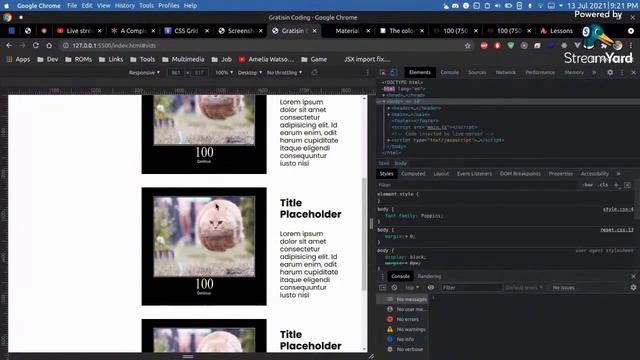The image size is (640, 360).
Task: Open the Layout tab in styles pane
Action: point(441,173)
